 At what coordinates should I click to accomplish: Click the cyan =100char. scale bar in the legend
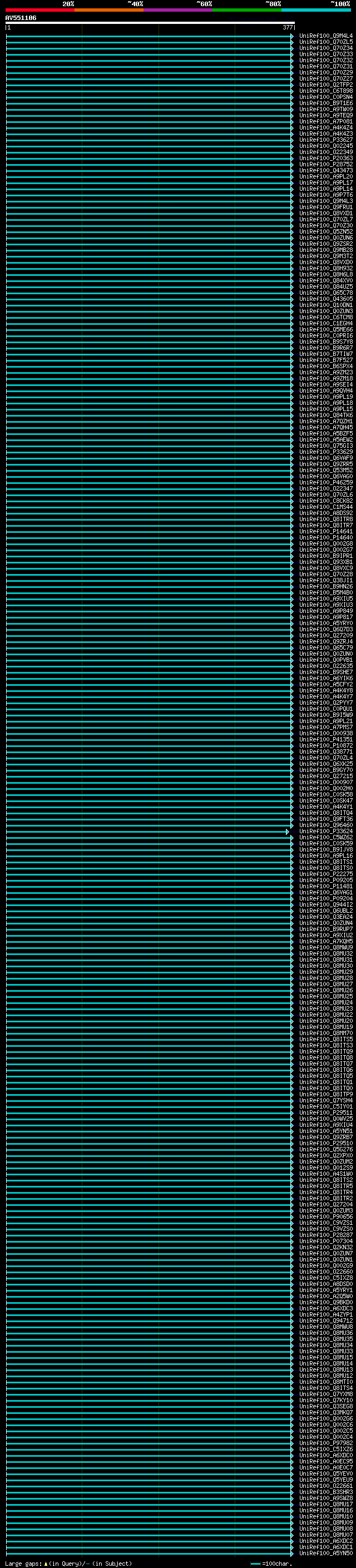pyautogui.click(x=255, y=1564)
